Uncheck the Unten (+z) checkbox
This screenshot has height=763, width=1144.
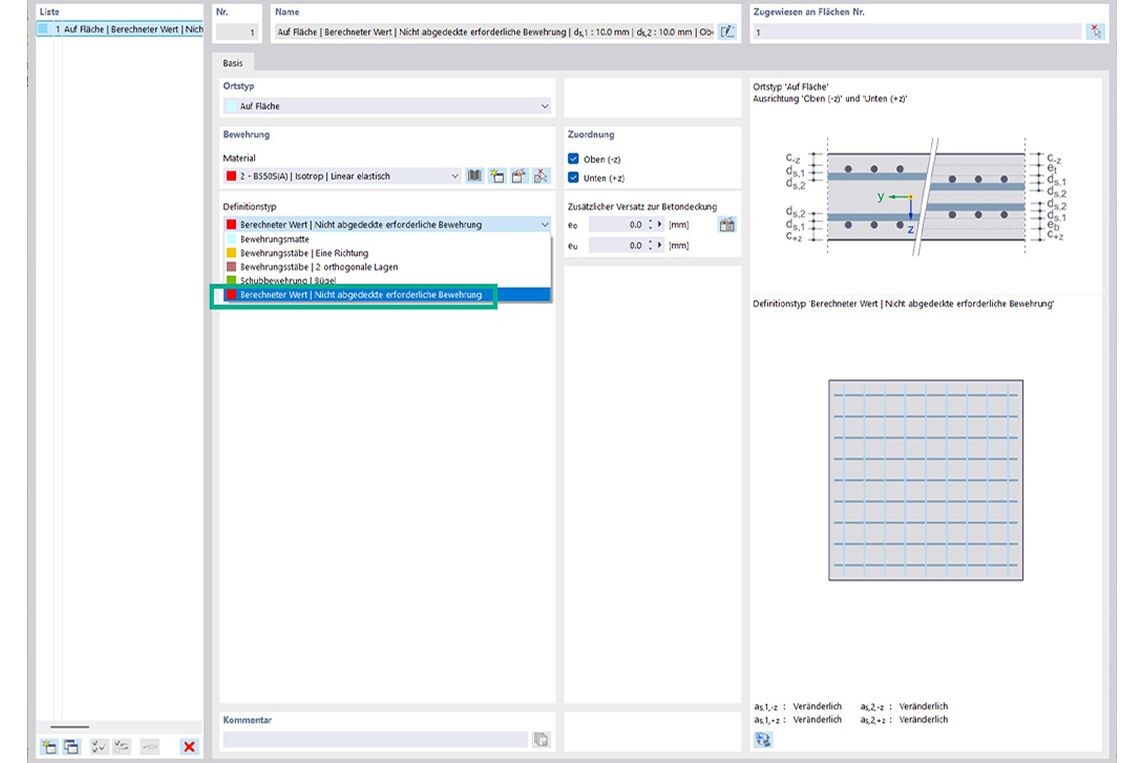(x=573, y=177)
